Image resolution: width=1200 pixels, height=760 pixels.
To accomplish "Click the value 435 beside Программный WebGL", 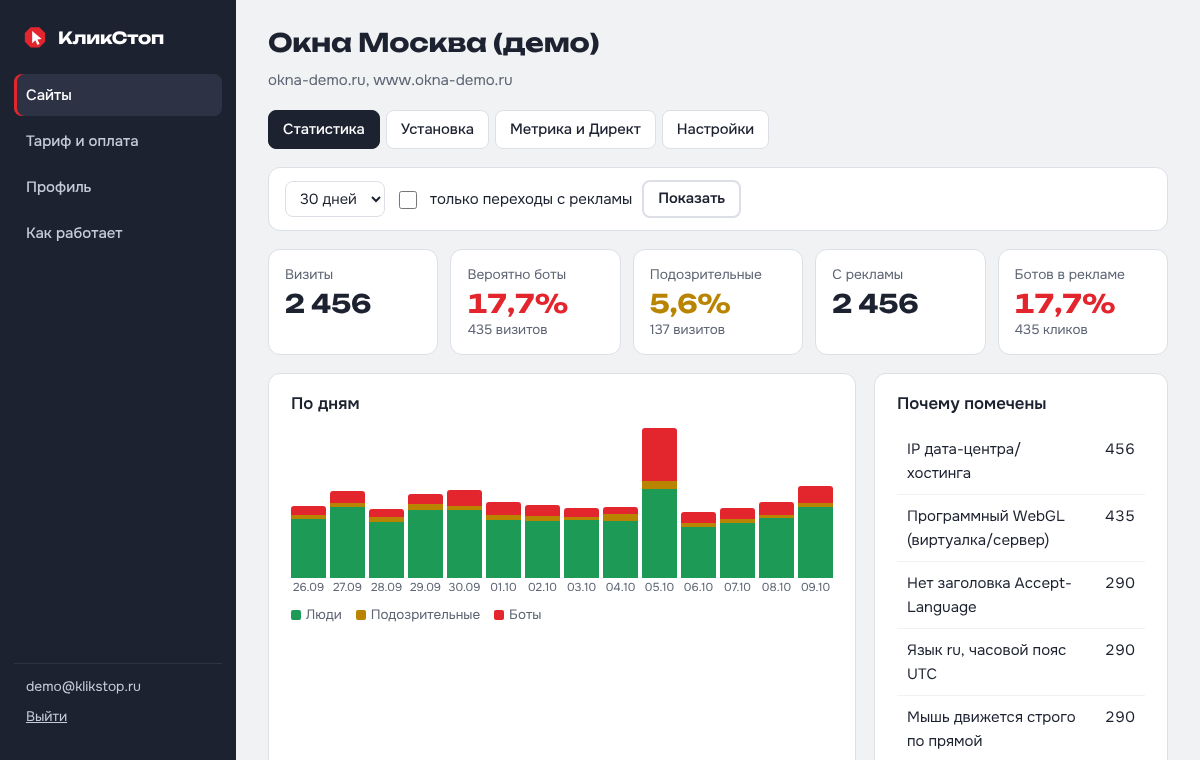I will 1120,516.
